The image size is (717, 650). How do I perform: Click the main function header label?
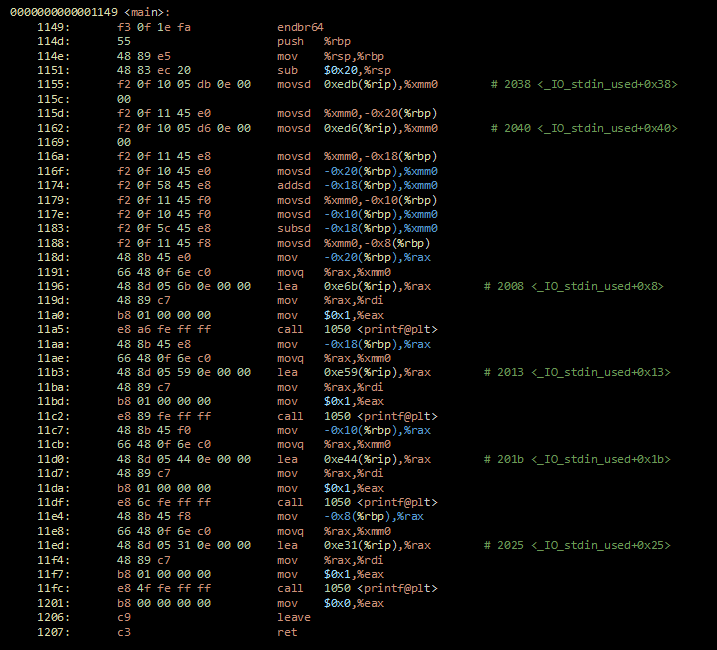pyautogui.click(x=90, y=12)
